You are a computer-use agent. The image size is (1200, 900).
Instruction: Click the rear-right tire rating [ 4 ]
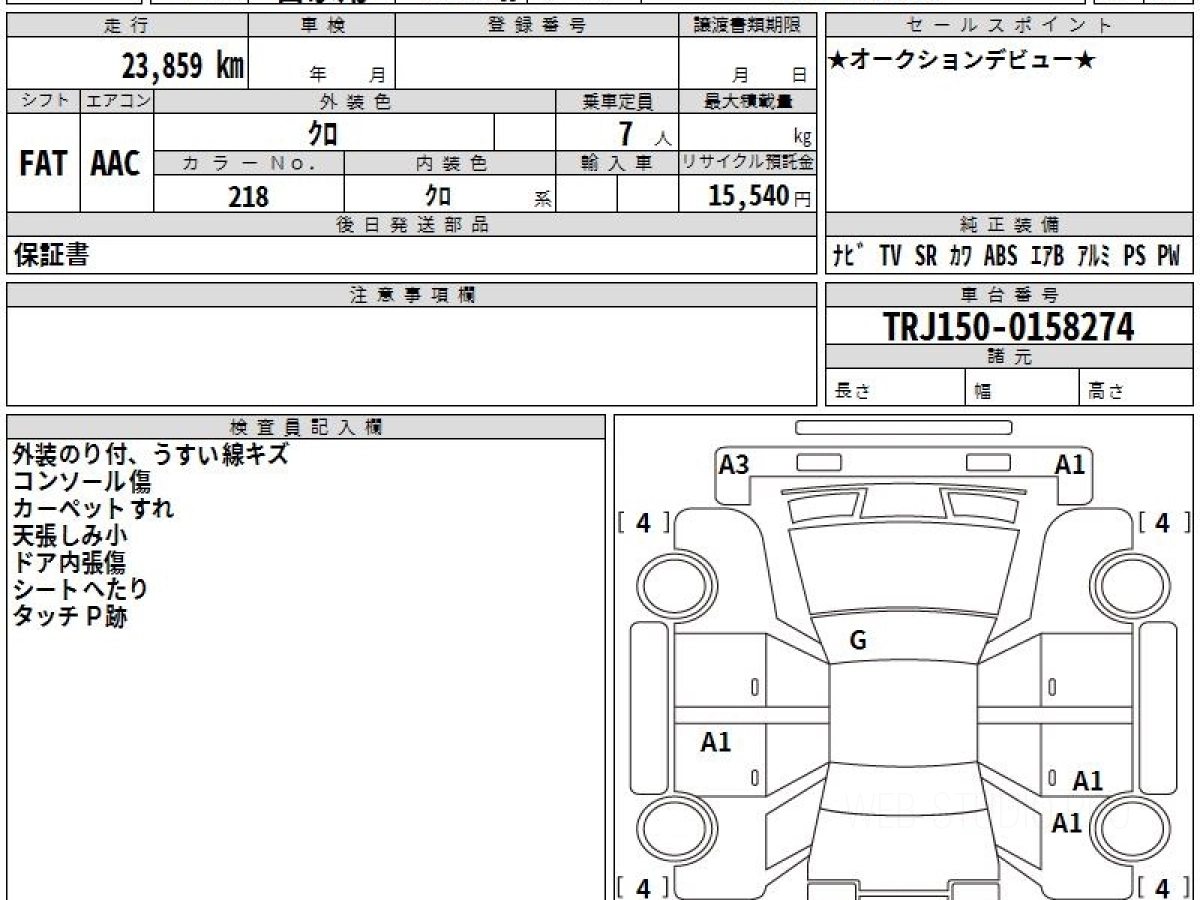pos(1162,887)
